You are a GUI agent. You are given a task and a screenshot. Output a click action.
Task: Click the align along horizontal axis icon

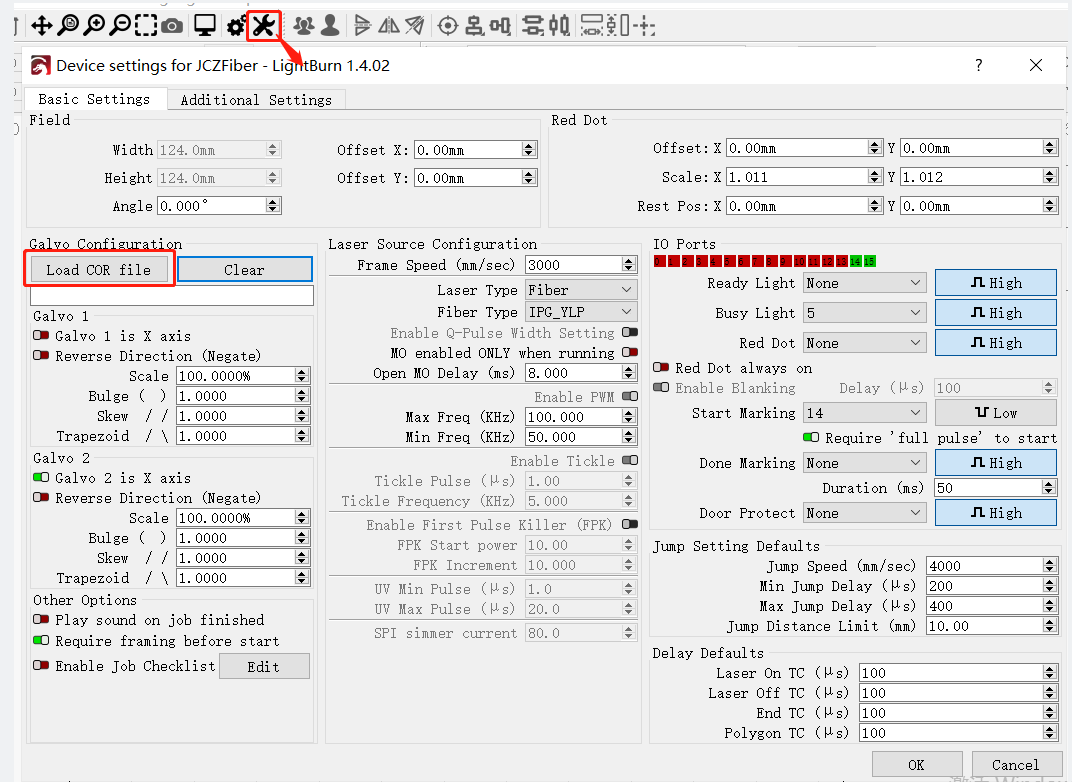tap(500, 26)
